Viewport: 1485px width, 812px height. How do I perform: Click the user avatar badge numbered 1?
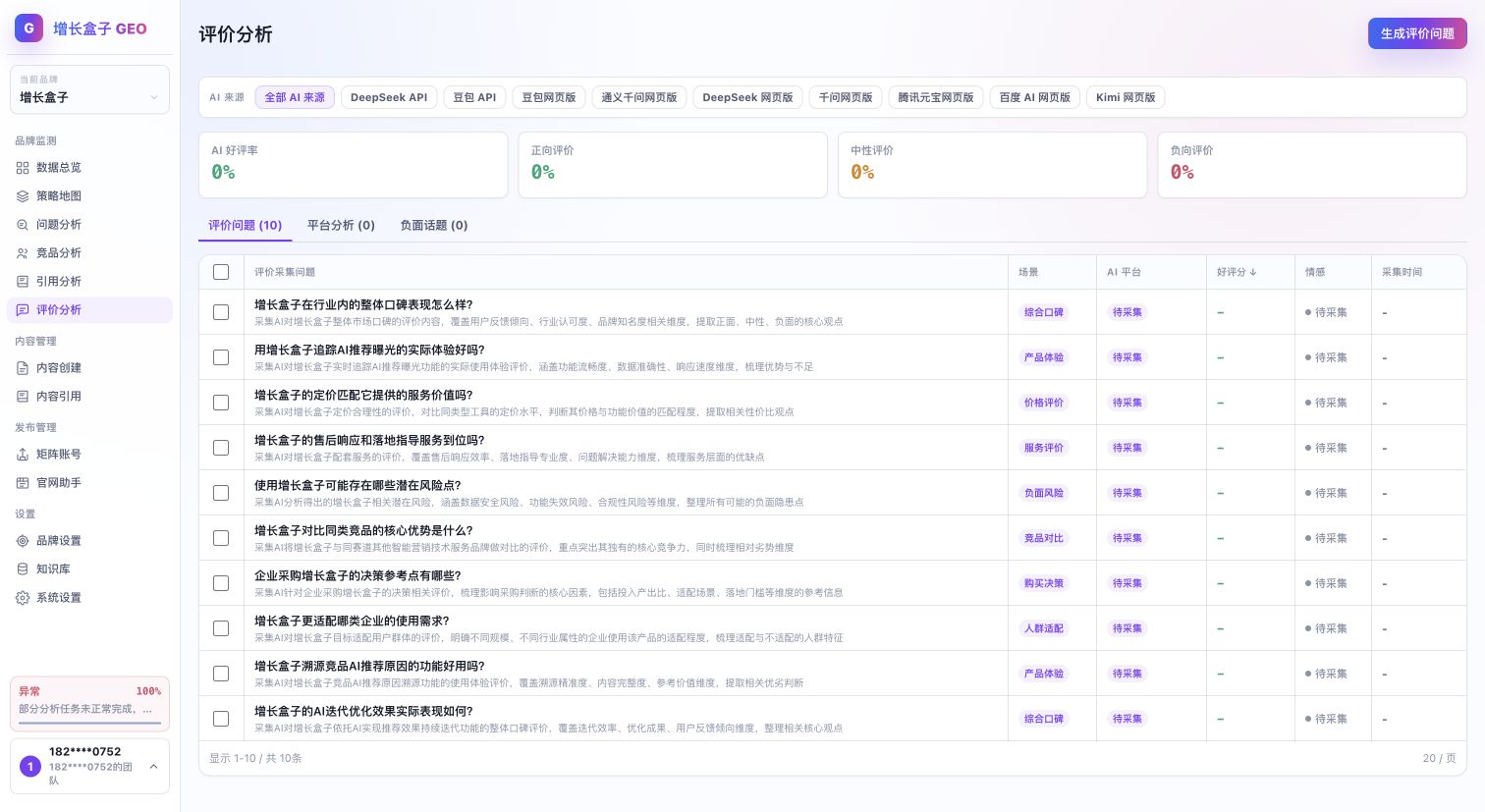pos(30,766)
